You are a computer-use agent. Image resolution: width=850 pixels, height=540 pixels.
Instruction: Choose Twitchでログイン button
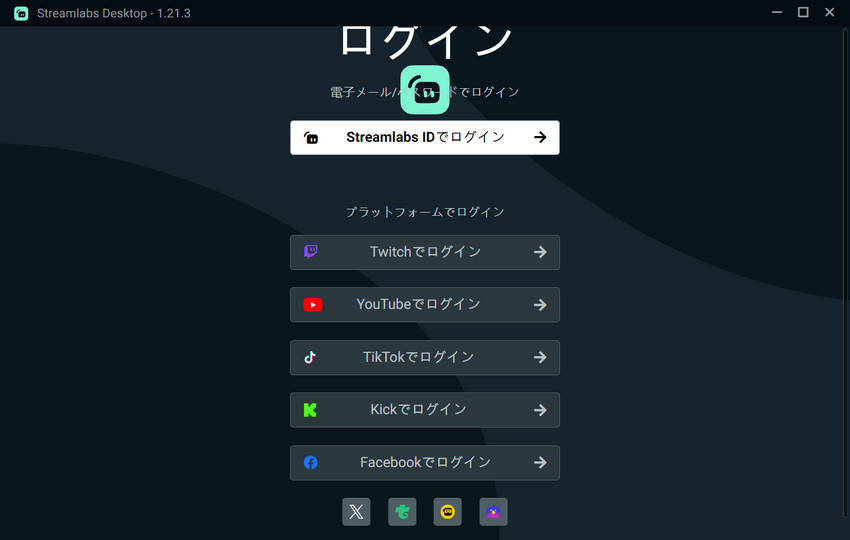pos(424,252)
